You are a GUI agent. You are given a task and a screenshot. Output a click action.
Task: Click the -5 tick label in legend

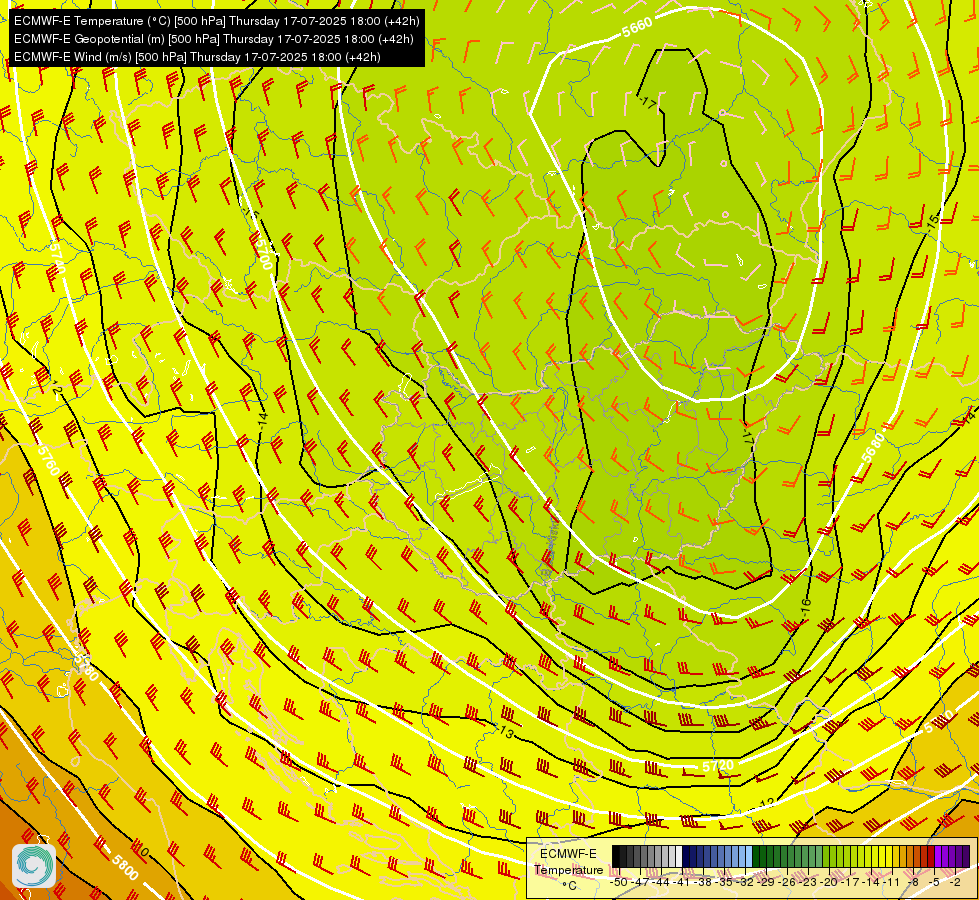(x=934, y=882)
